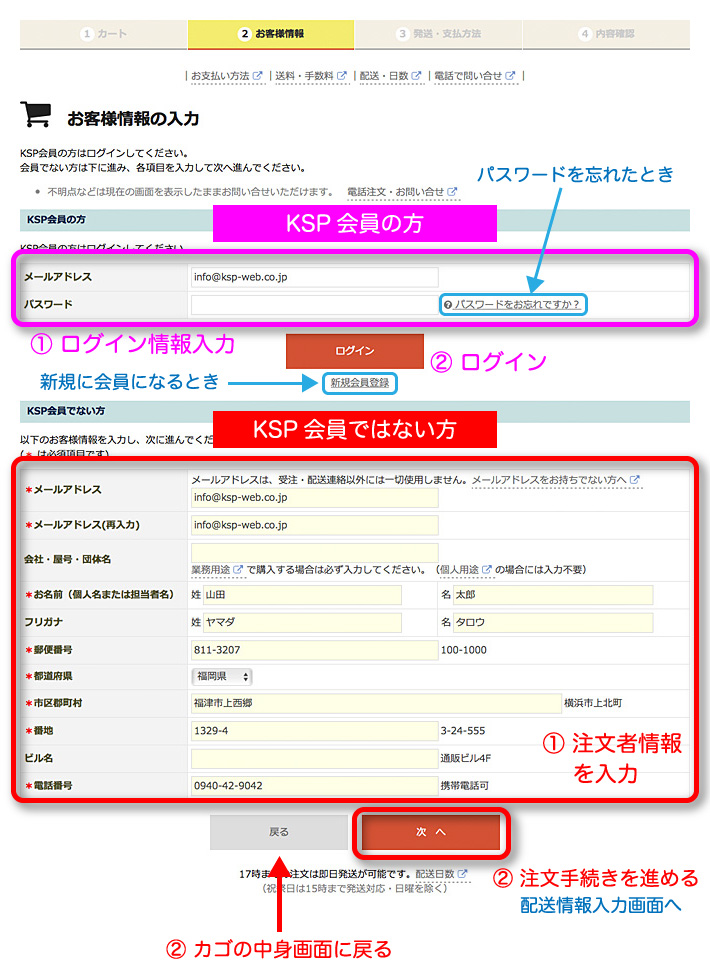
Task: Focus the member パスワード field
Action: [314, 304]
